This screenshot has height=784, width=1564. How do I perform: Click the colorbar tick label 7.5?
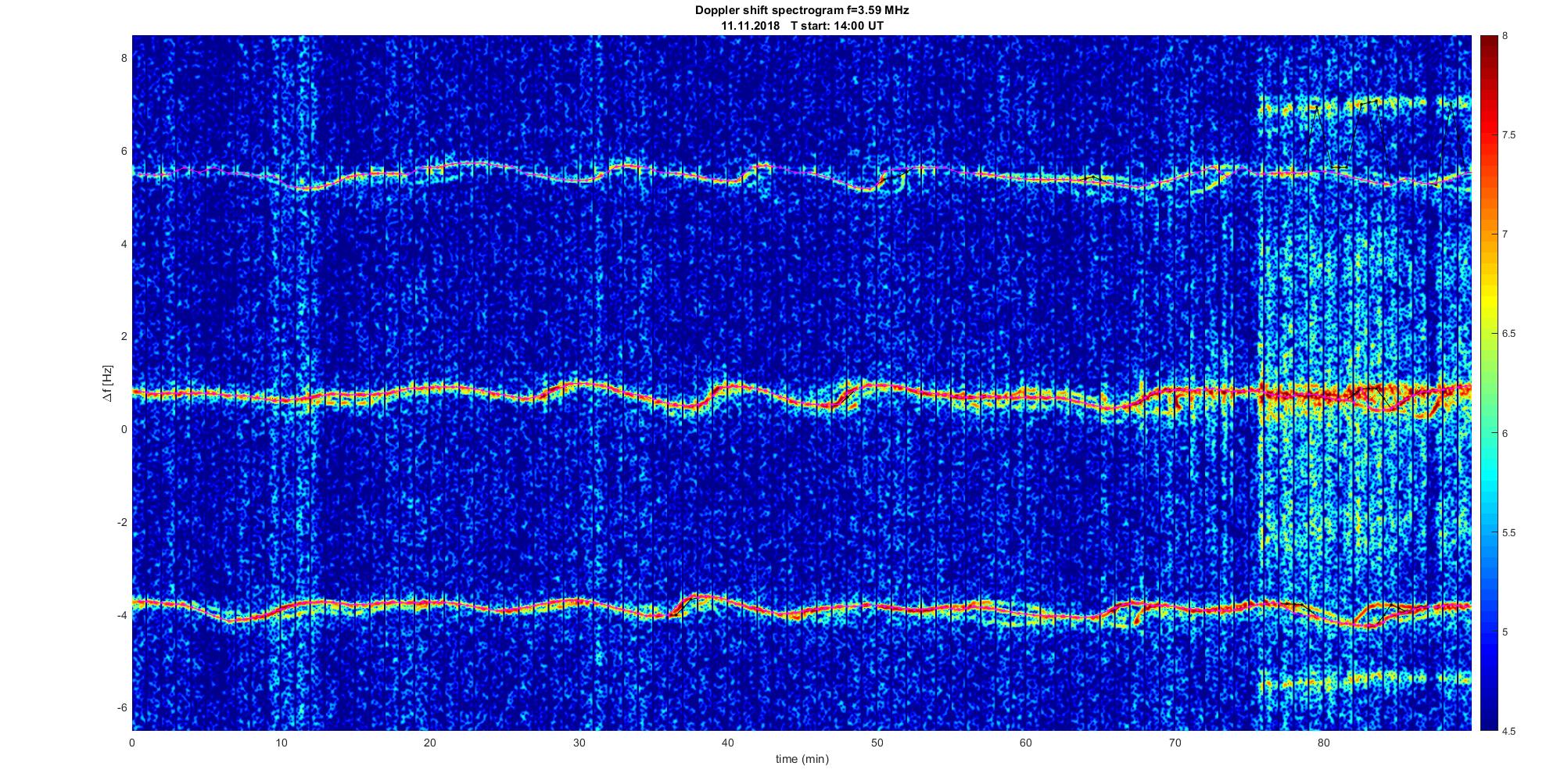pyautogui.click(x=1509, y=135)
